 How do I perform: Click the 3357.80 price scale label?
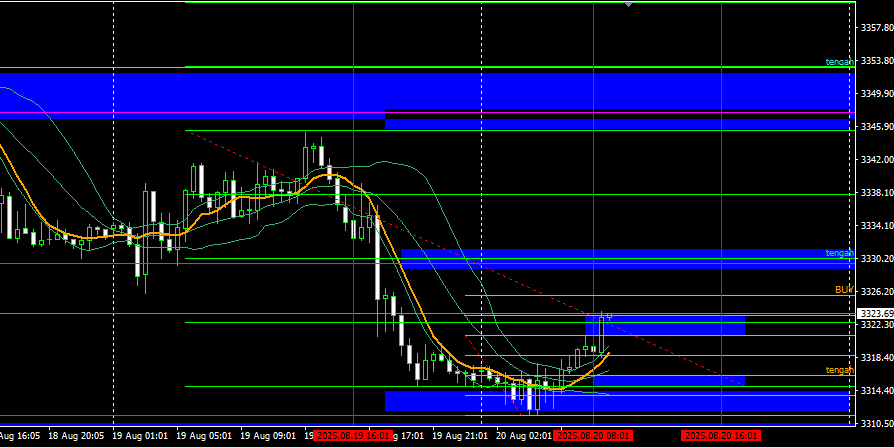point(875,28)
